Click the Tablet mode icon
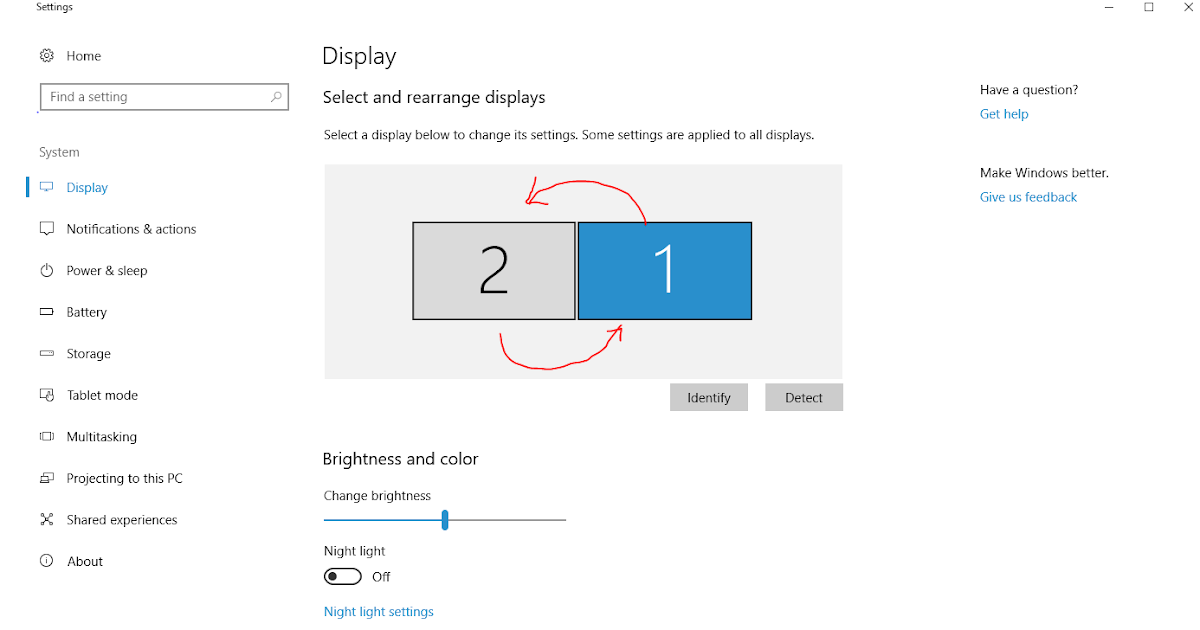Image resolution: width=1200 pixels, height=630 pixels. pos(46,395)
